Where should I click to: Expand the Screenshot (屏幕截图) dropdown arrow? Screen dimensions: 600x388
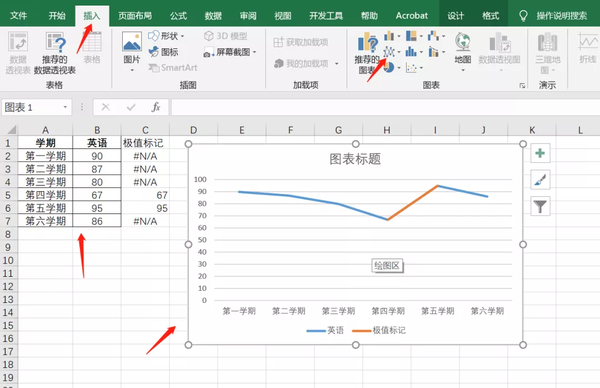click(255, 52)
